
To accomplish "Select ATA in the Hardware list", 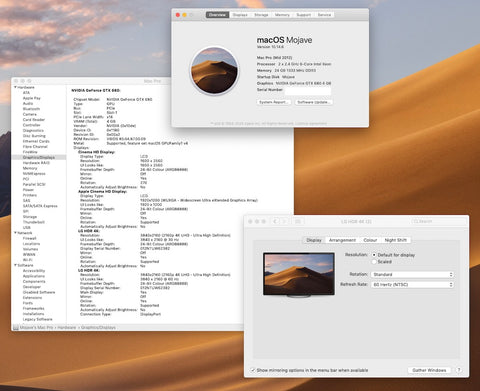I will pos(26,93).
